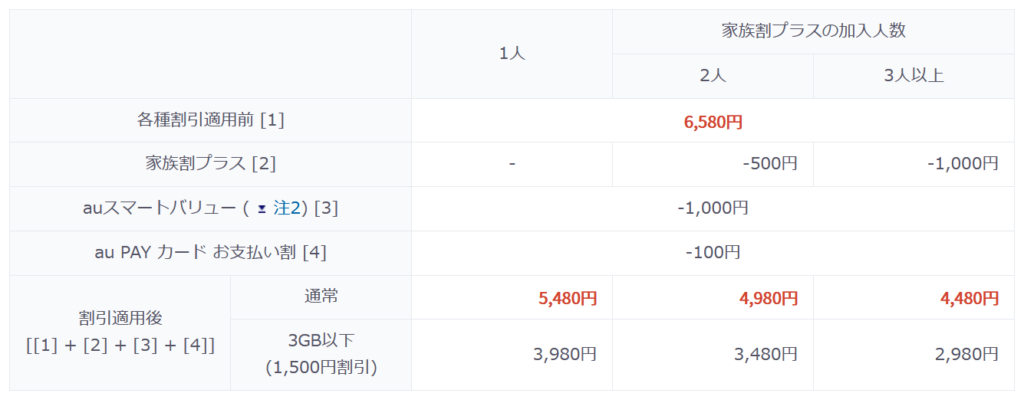
Task: Select the 2人 column header
Action: point(712,75)
